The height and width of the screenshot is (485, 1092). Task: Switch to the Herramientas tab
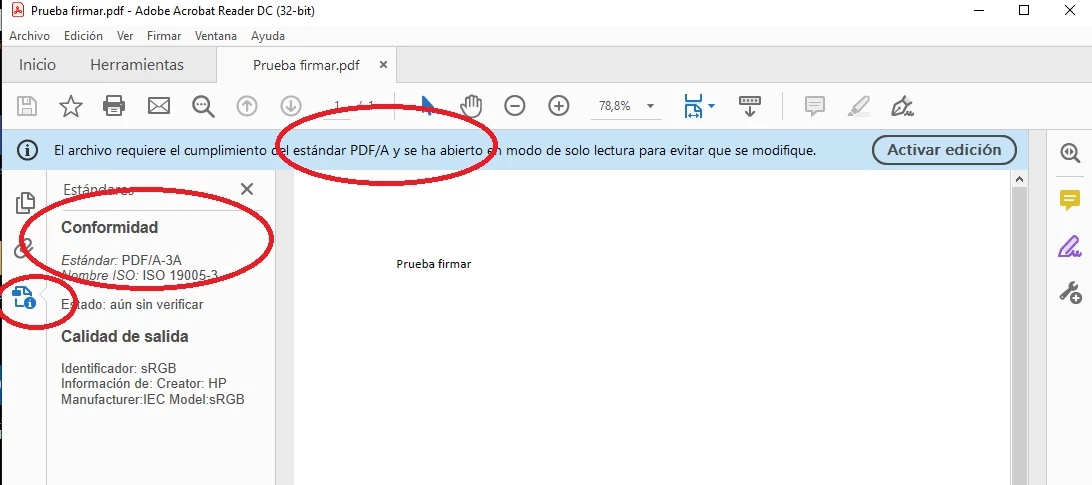coord(136,65)
